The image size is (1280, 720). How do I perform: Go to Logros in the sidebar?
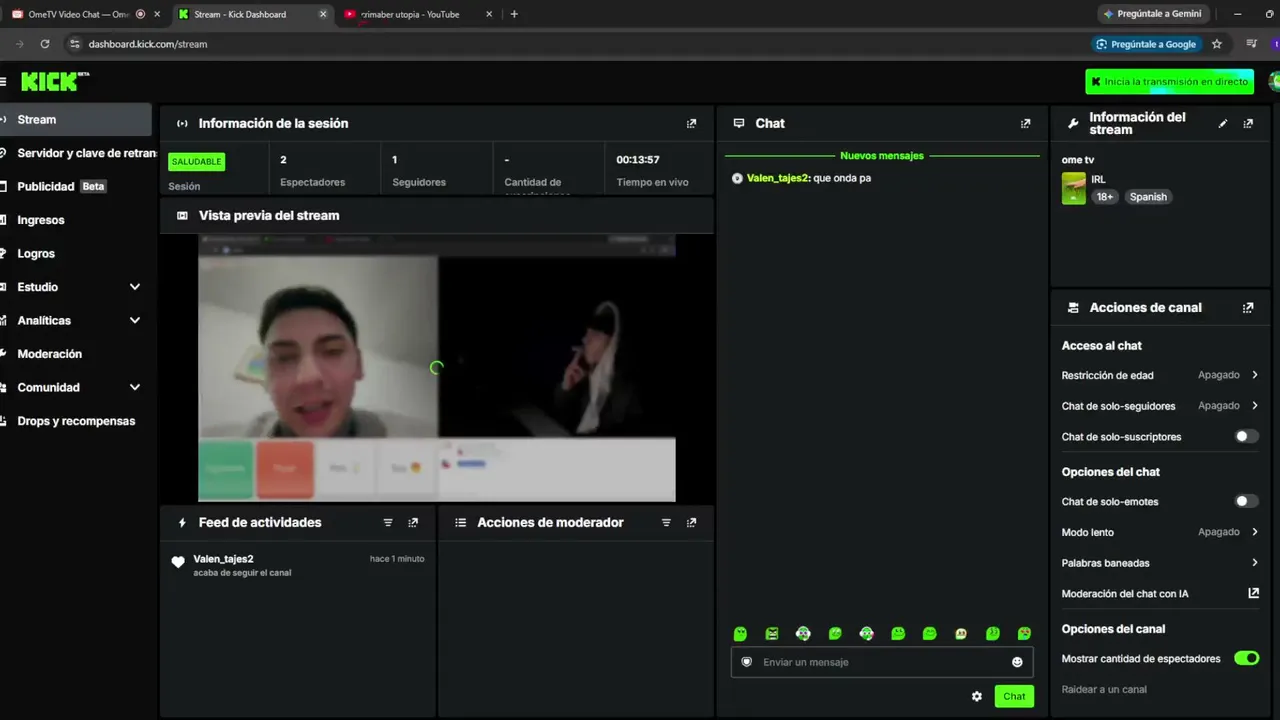76,254
